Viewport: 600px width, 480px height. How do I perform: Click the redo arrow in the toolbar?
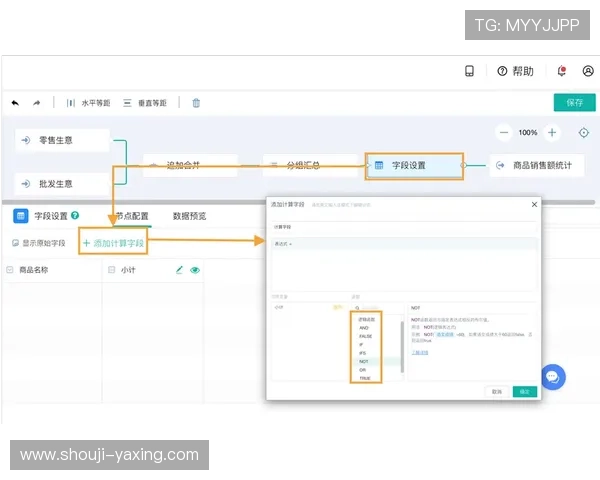[x=36, y=103]
